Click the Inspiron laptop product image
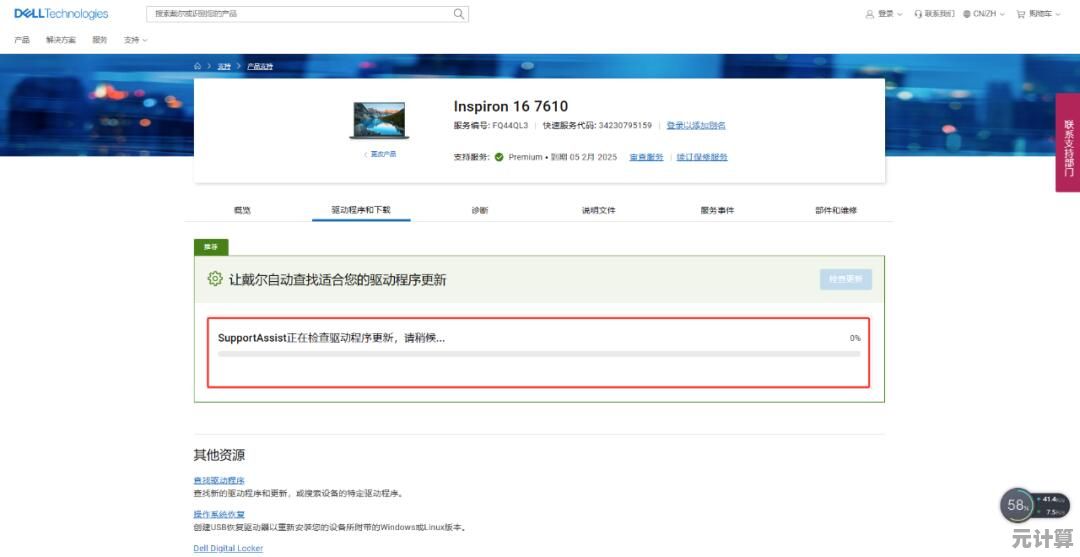 pos(379,120)
